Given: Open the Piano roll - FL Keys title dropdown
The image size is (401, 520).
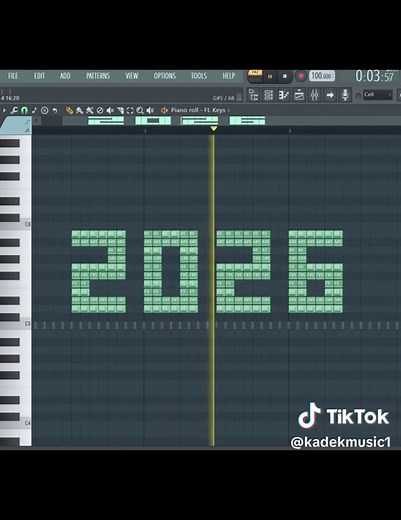Looking at the screenshot, I should pos(200,110).
